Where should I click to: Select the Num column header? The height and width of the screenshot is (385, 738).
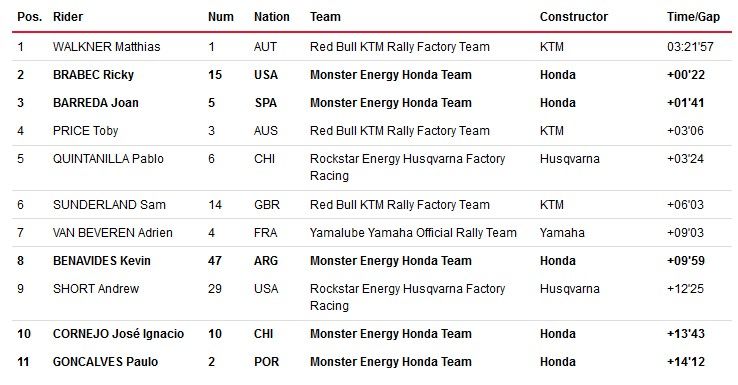(x=221, y=17)
